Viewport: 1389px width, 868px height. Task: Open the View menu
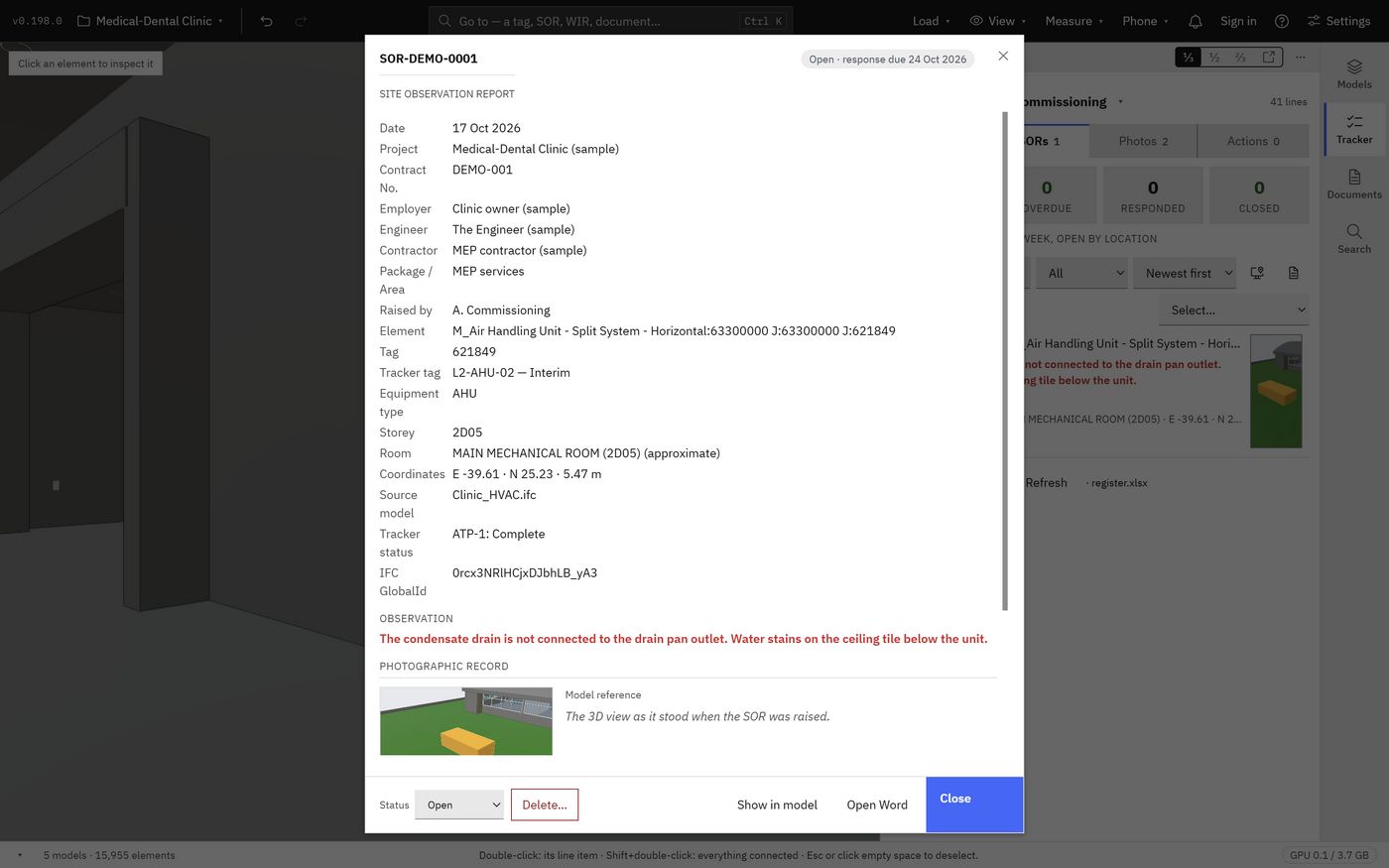[997, 21]
